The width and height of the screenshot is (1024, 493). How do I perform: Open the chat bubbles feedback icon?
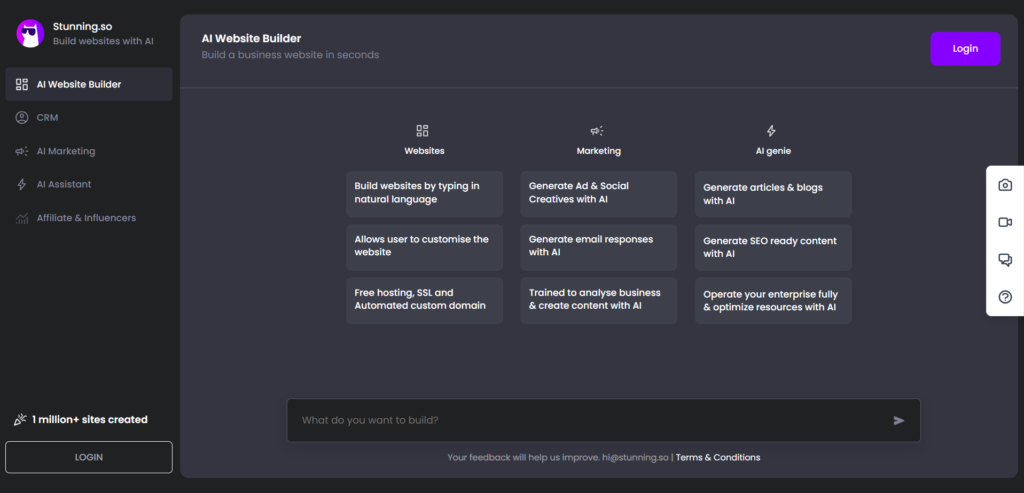pyautogui.click(x=1005, y=260)
